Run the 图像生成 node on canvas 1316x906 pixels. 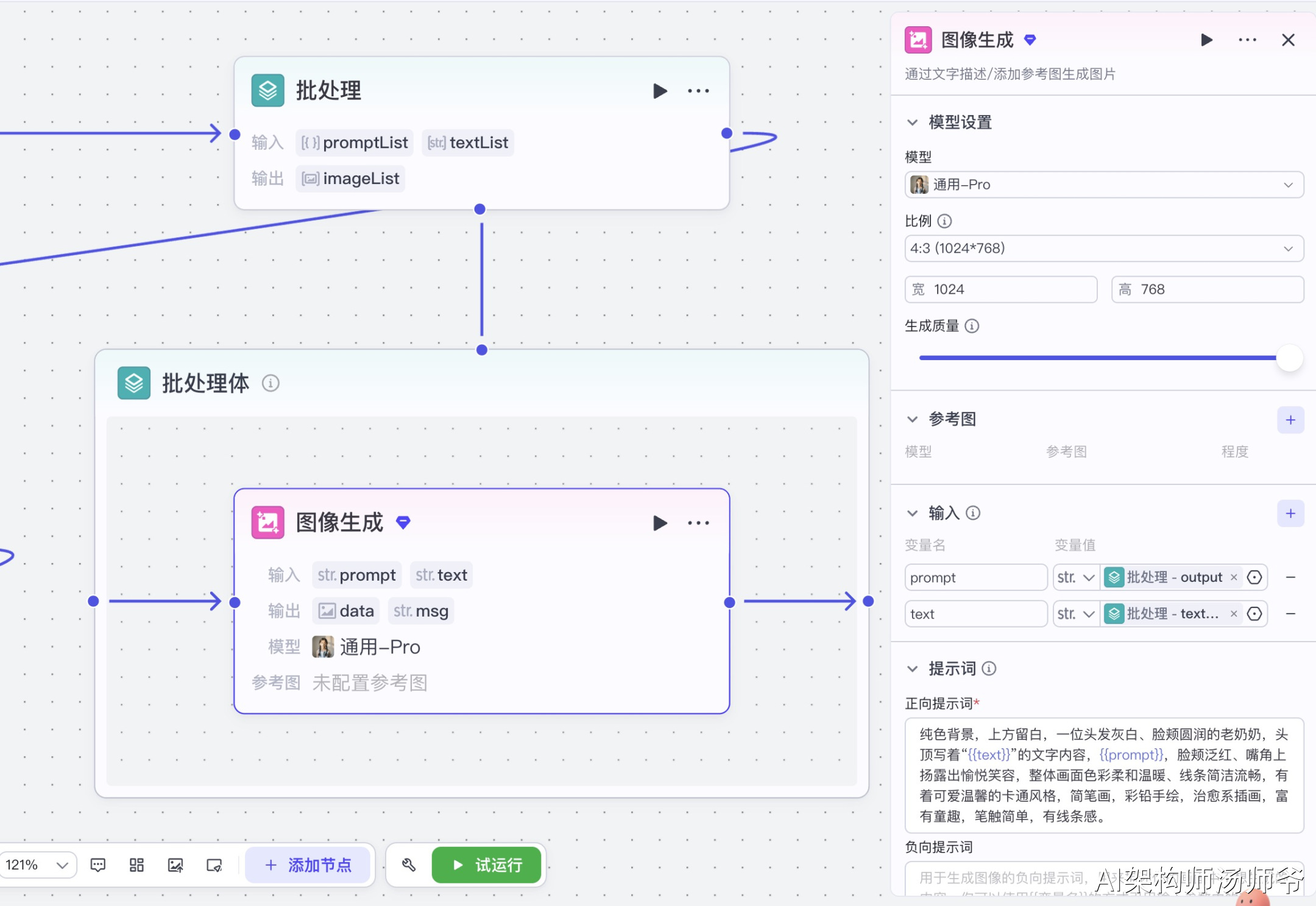(660, 523)
